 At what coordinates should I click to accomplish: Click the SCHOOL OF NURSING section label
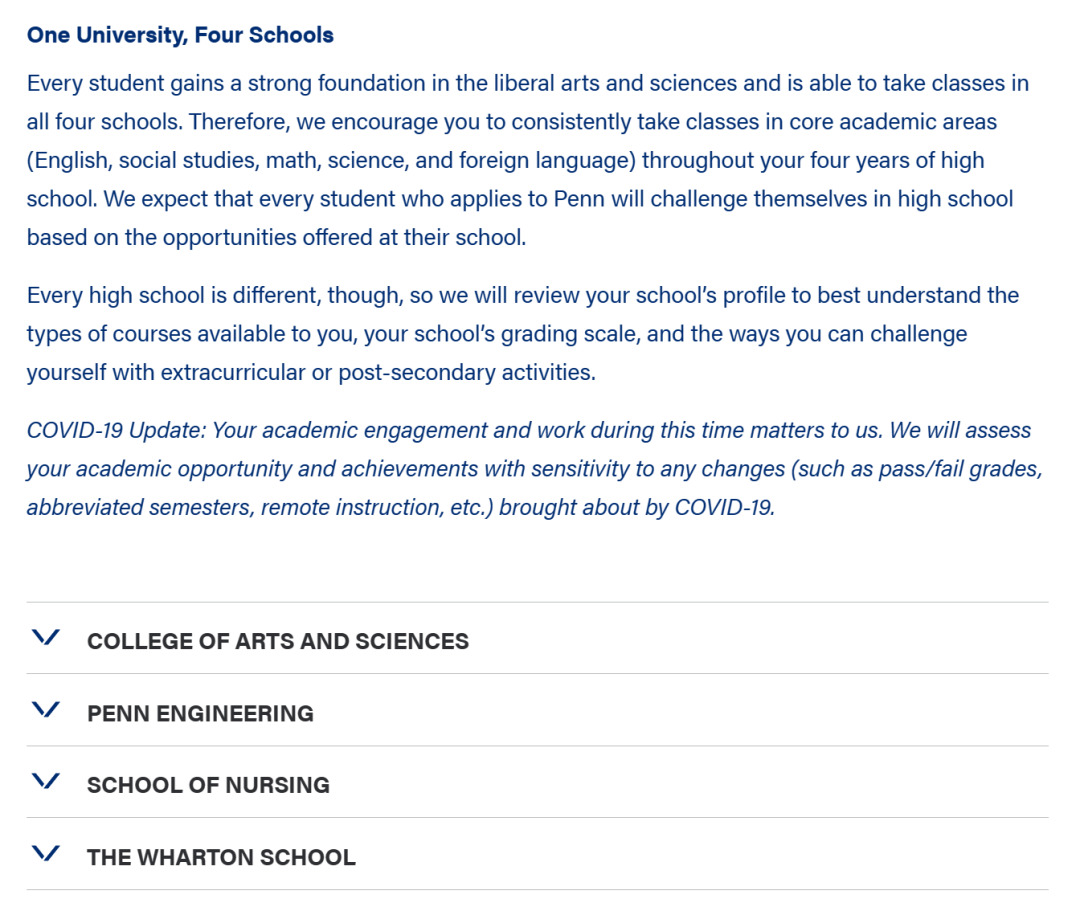coord(208,785)
